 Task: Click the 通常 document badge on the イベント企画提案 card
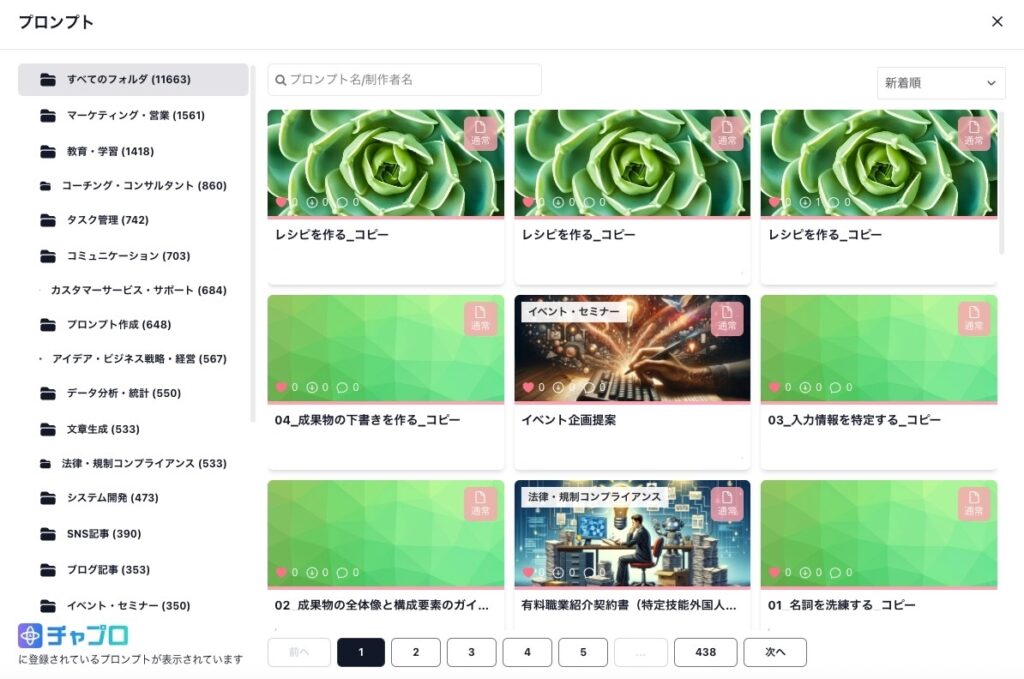pyautogui.click(x=727, y=318)
